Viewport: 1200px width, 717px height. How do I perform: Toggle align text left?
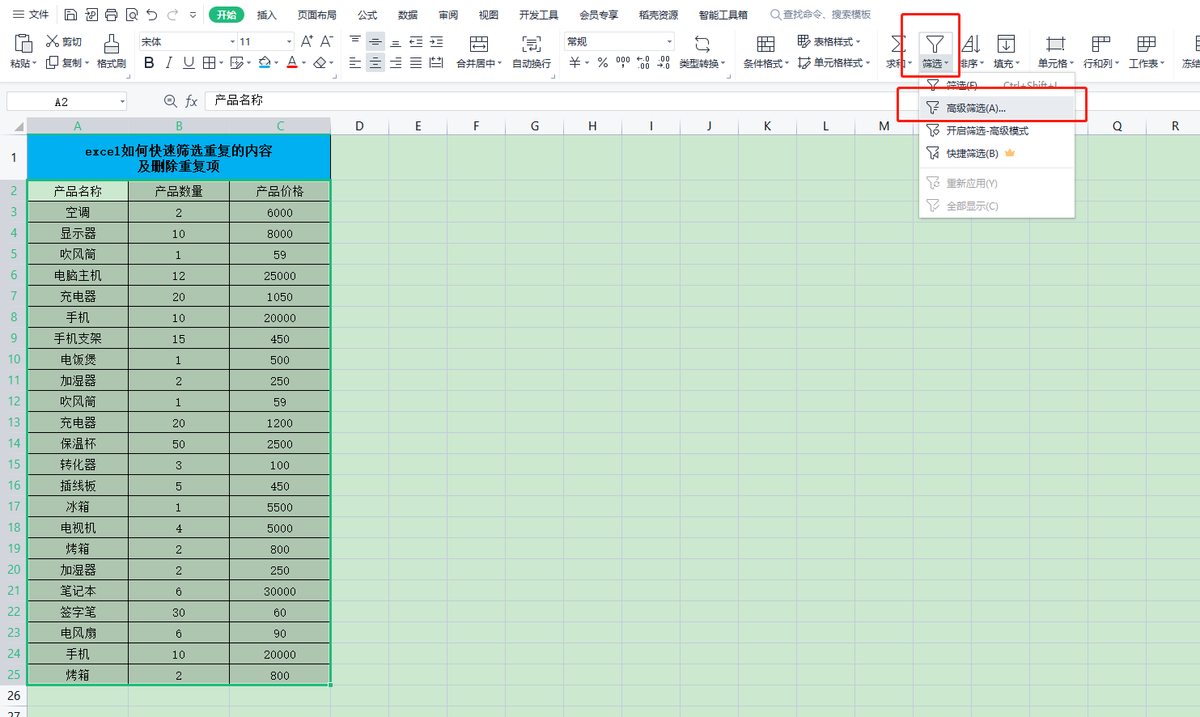(354, 62)
